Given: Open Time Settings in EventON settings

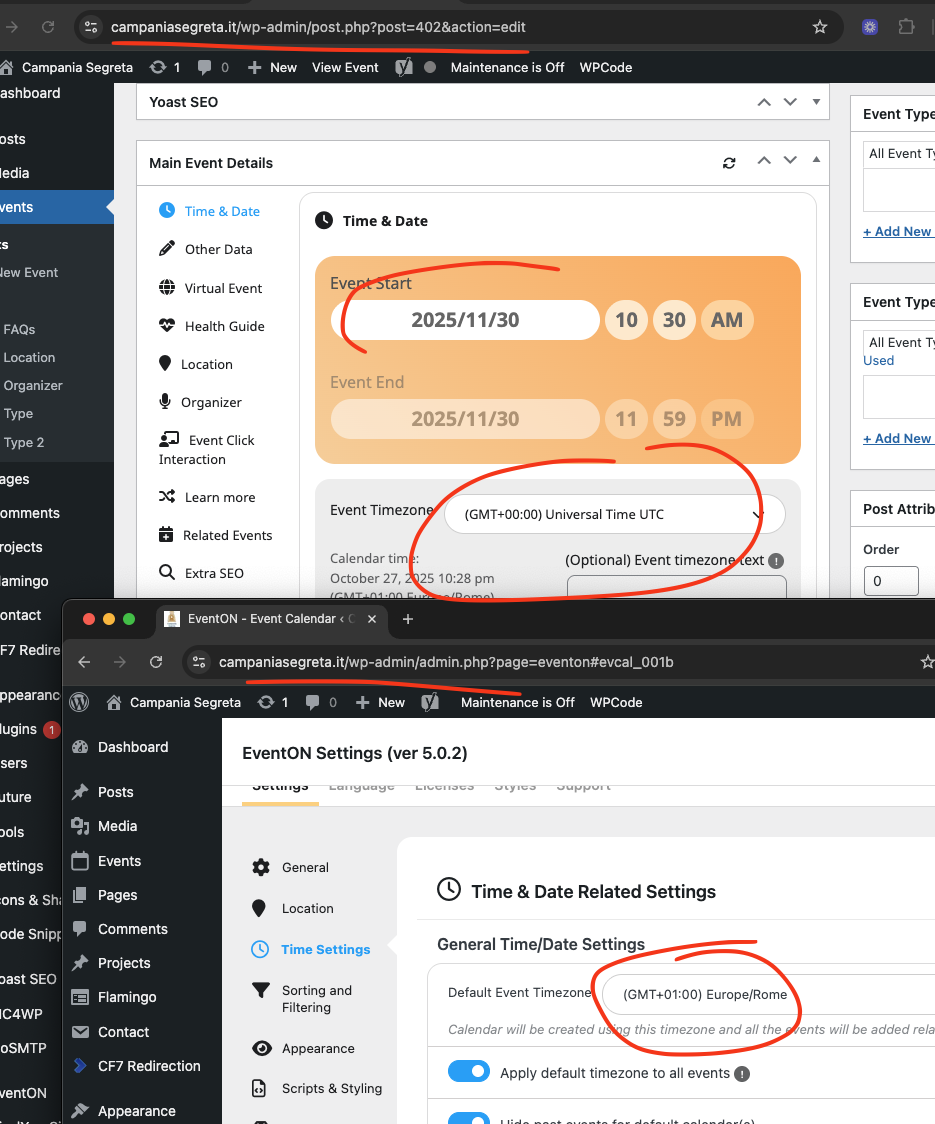Looking at the screenshot, I should point(325,949).
